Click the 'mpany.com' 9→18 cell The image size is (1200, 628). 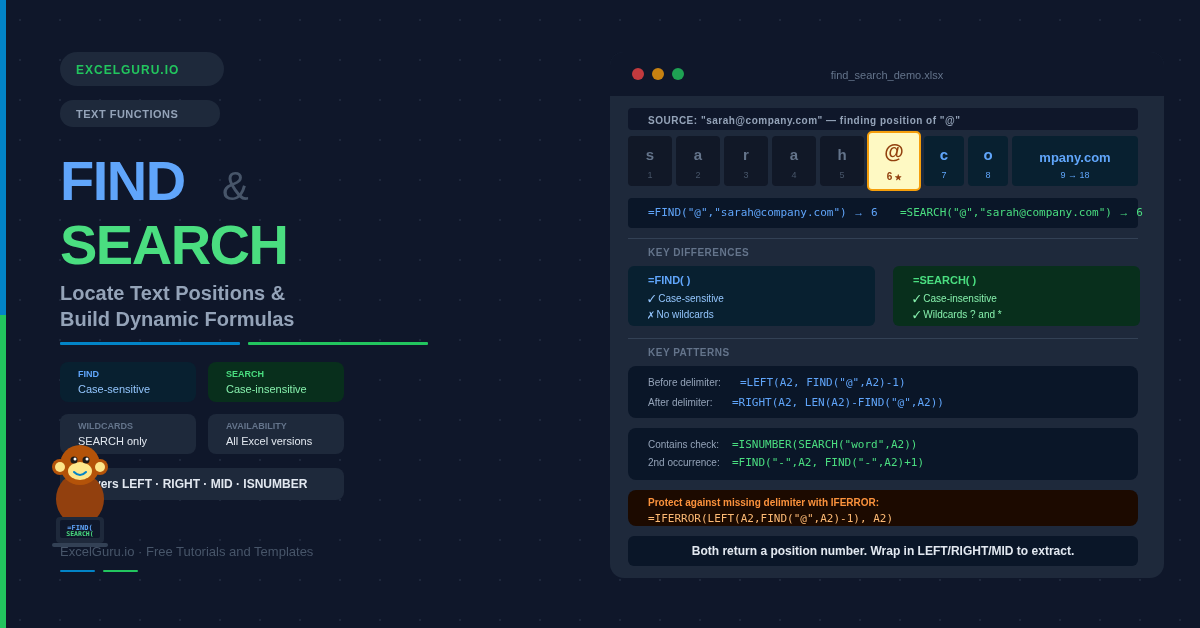point(1074,161)
